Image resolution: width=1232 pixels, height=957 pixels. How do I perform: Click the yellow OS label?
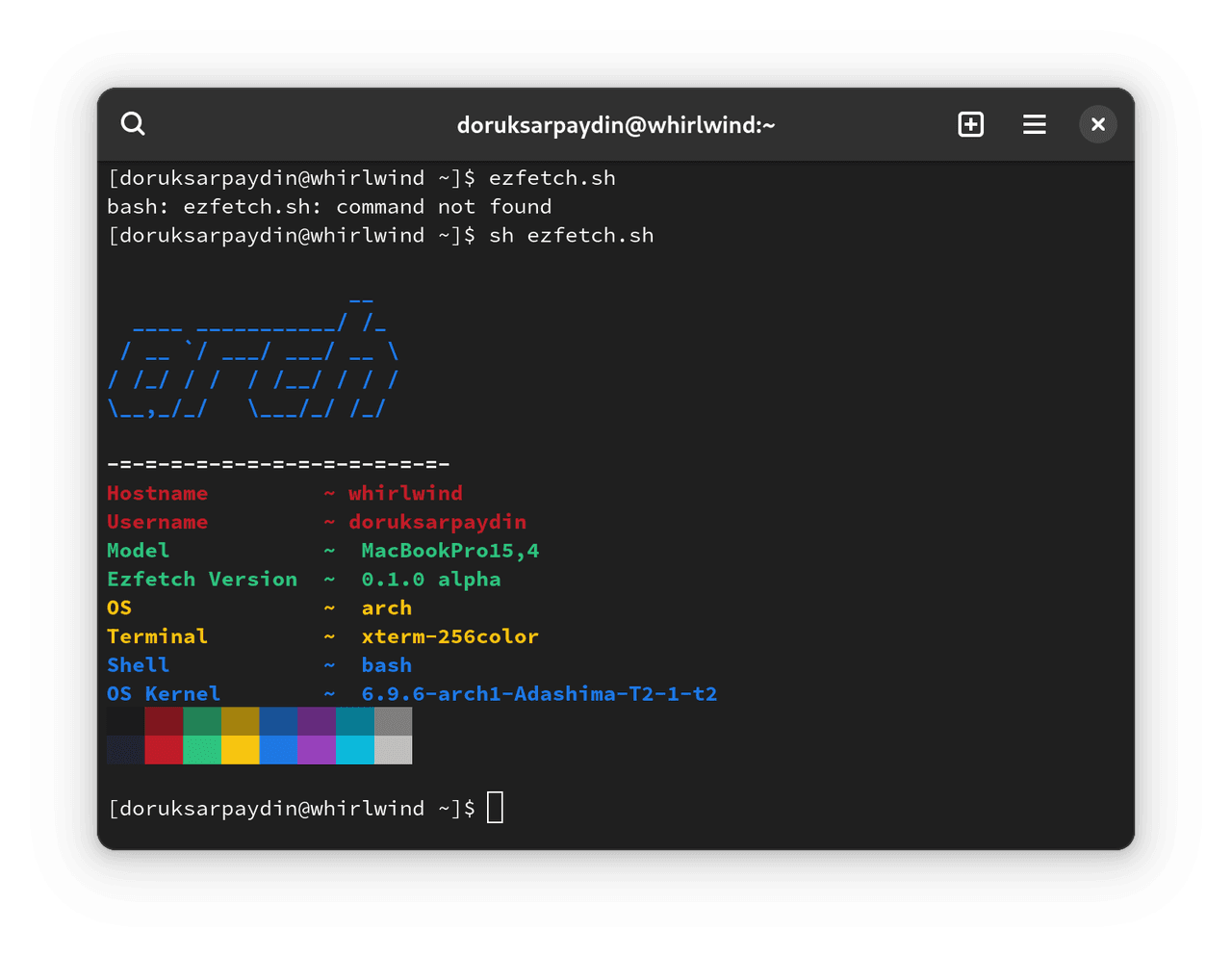point(119,608)
